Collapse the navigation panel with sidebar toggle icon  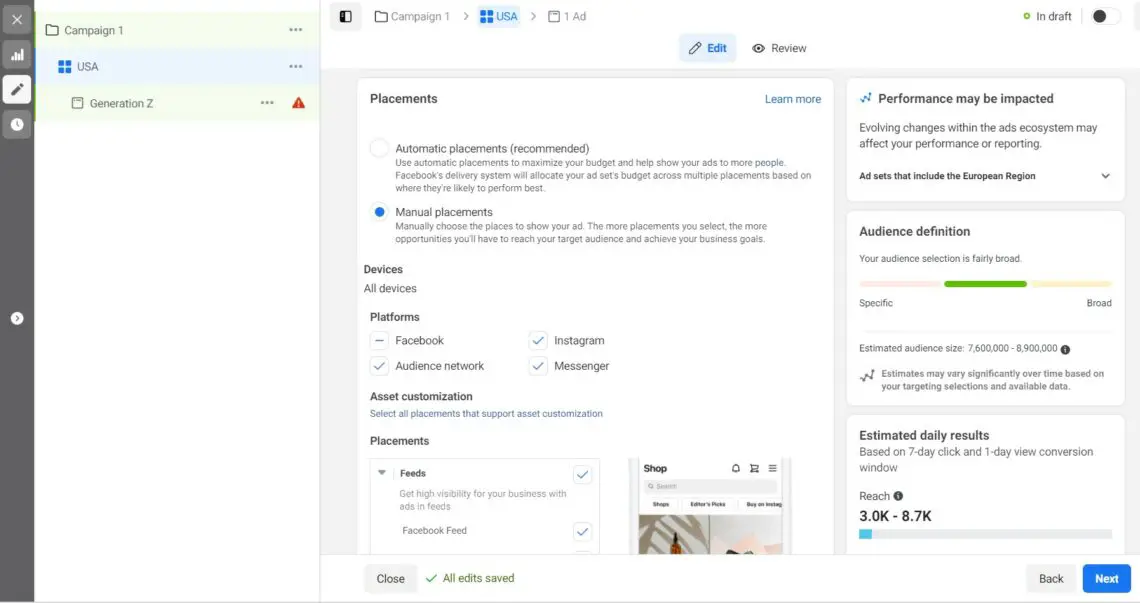point(345,17)
